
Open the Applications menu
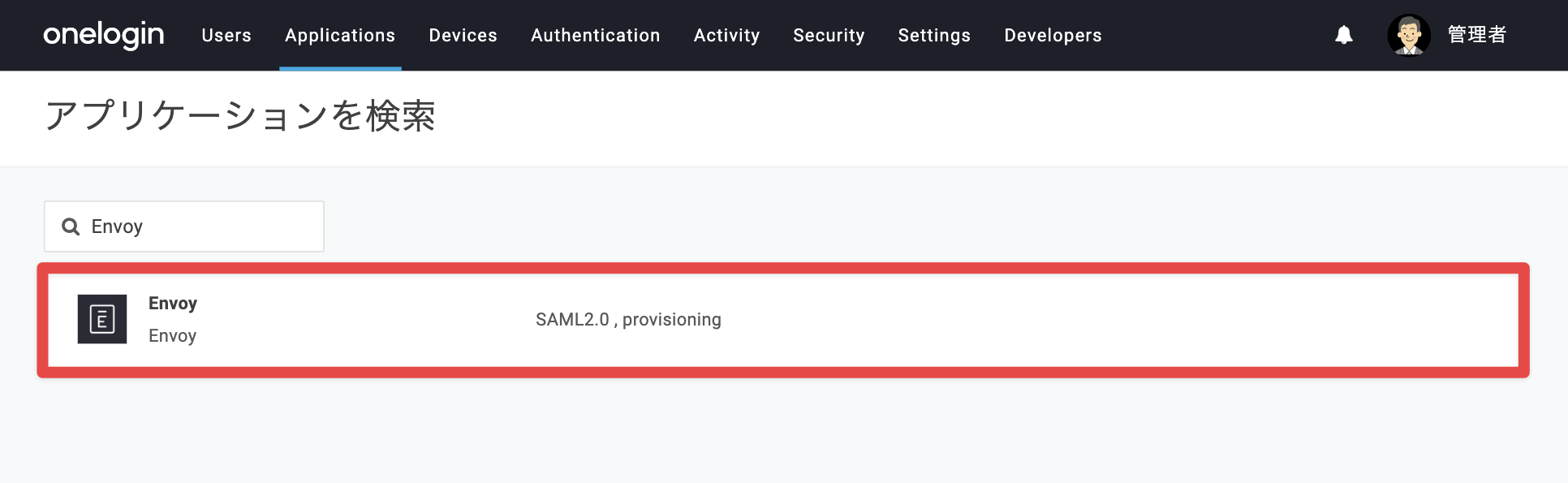click(340, 36)
